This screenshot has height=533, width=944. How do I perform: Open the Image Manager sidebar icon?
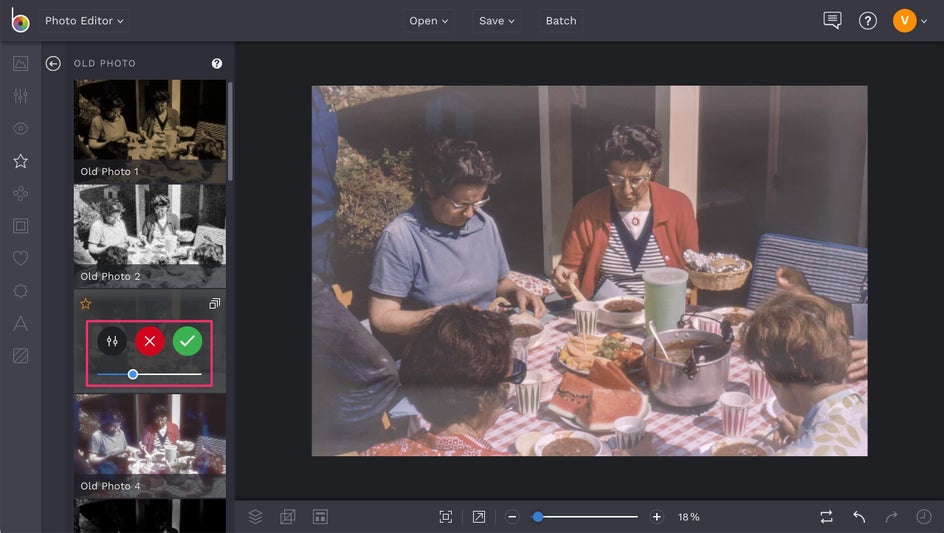click(20, 63)
